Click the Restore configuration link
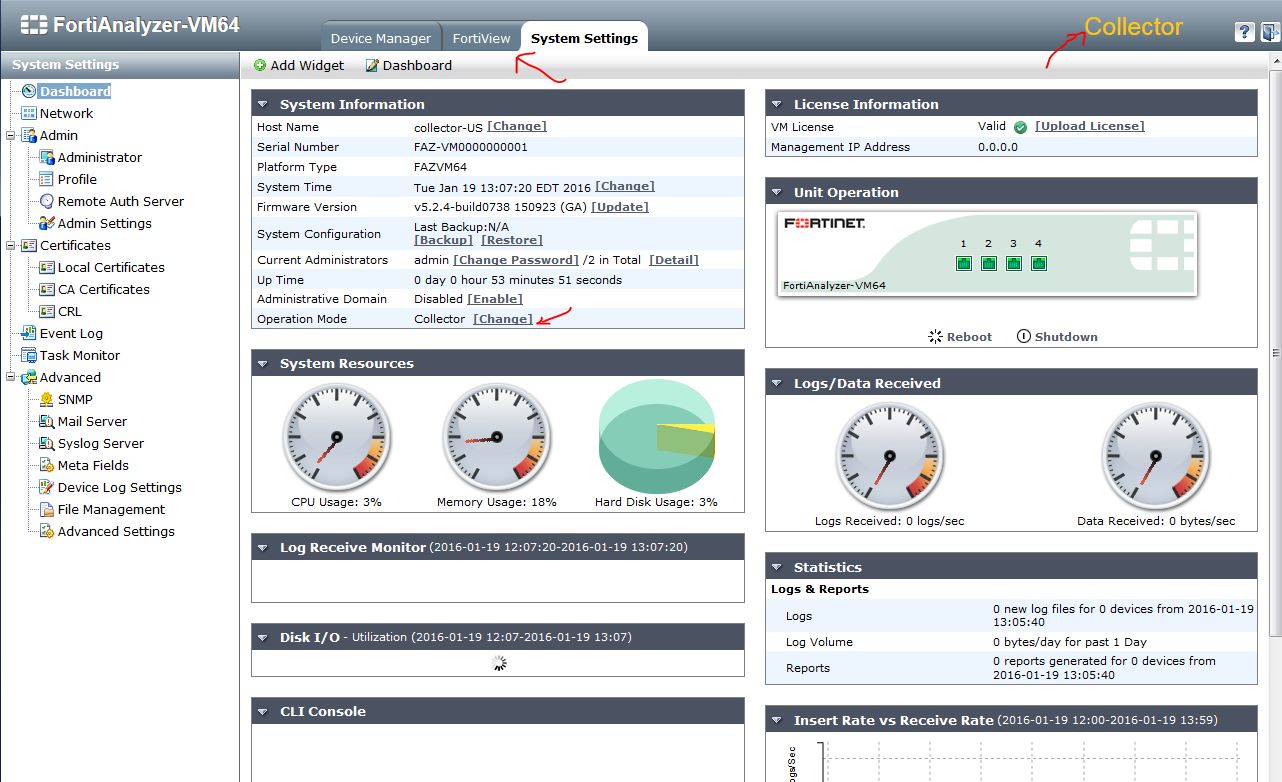This screenshot has height=782, width=1282. pyautogui.click(x=512, y=240)
